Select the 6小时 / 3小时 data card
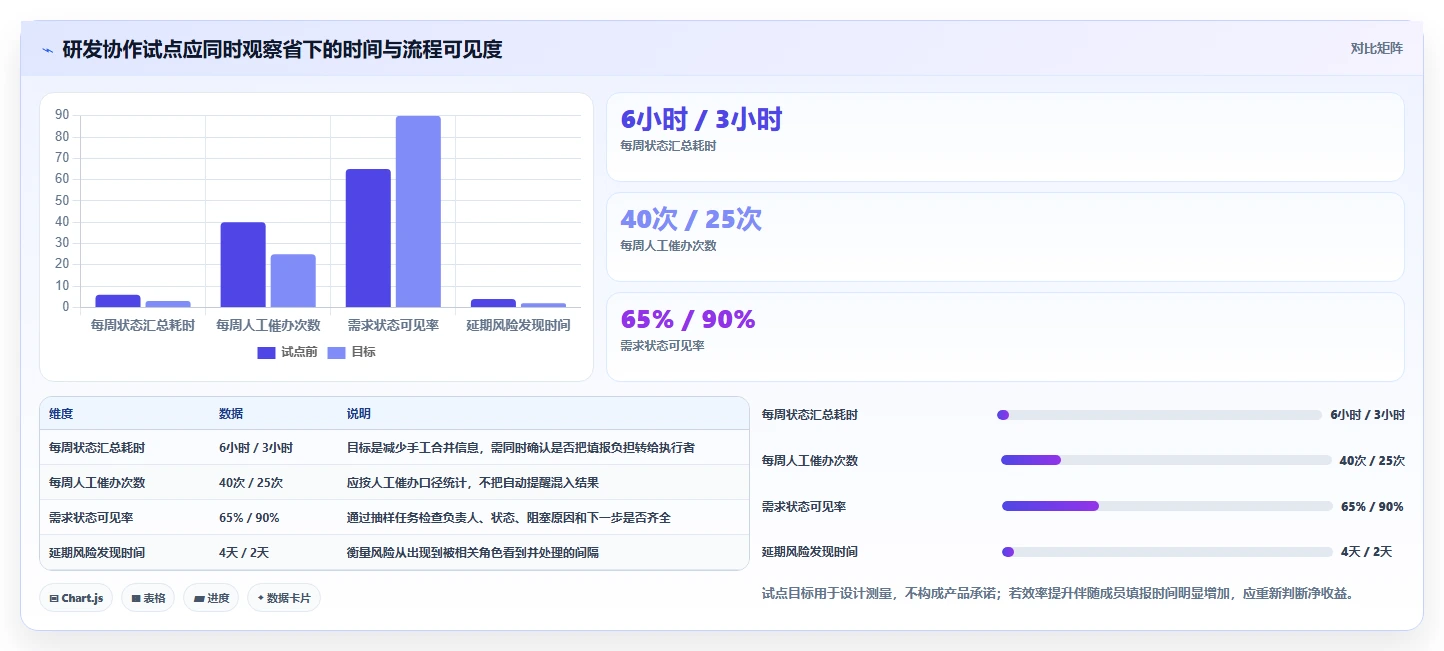 click(1005, 137)
